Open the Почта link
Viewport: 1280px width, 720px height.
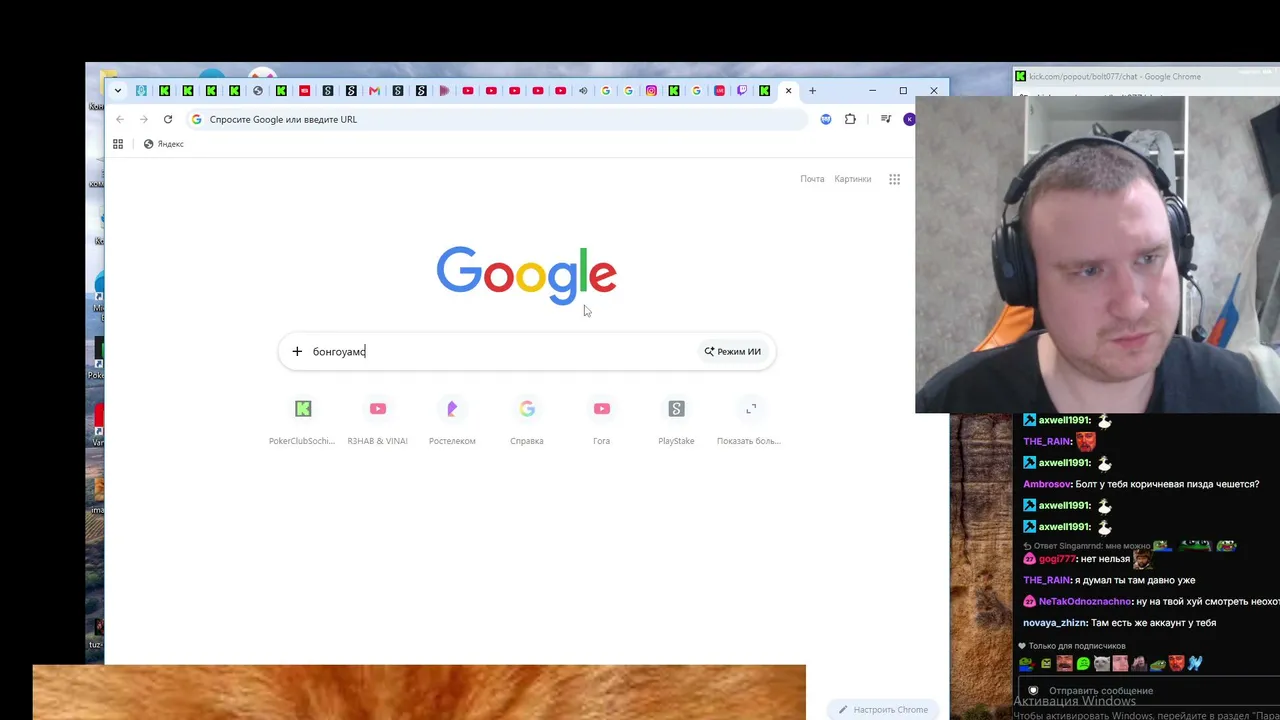click(x=812, y=179)
